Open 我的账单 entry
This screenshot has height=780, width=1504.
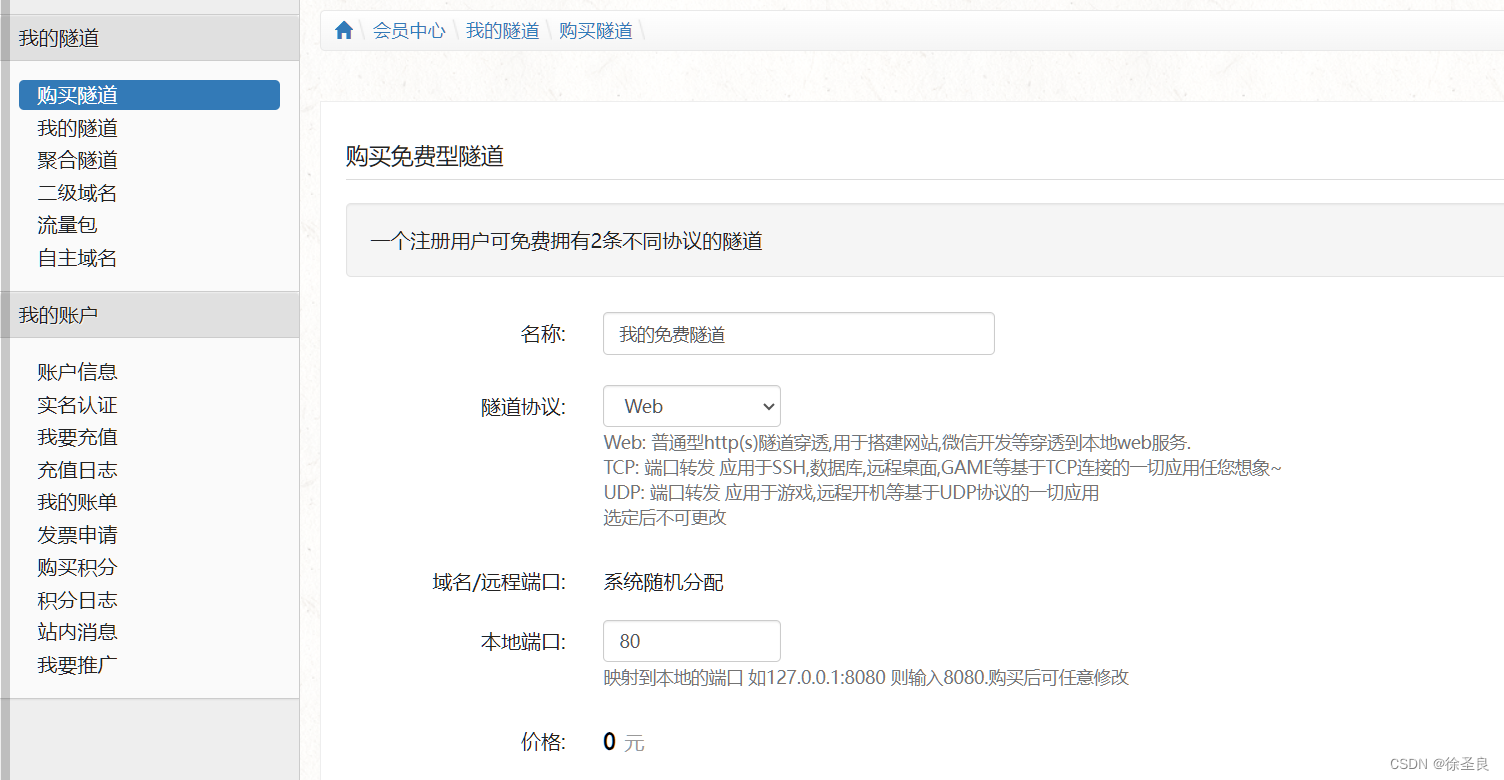[x=78, y=502]
